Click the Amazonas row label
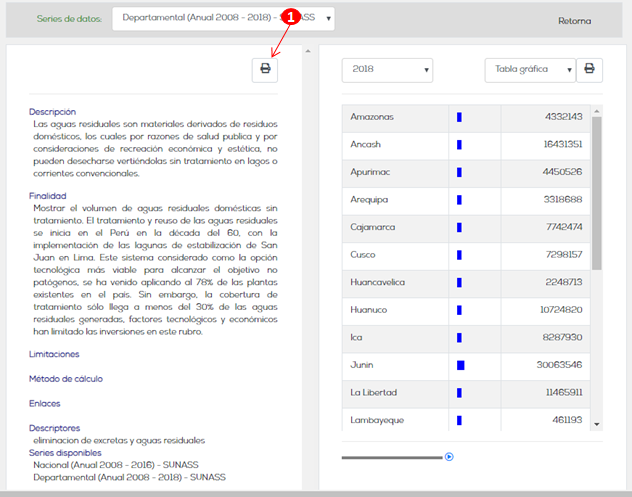Viewport: 632px width, 497px height. [372, 117]
